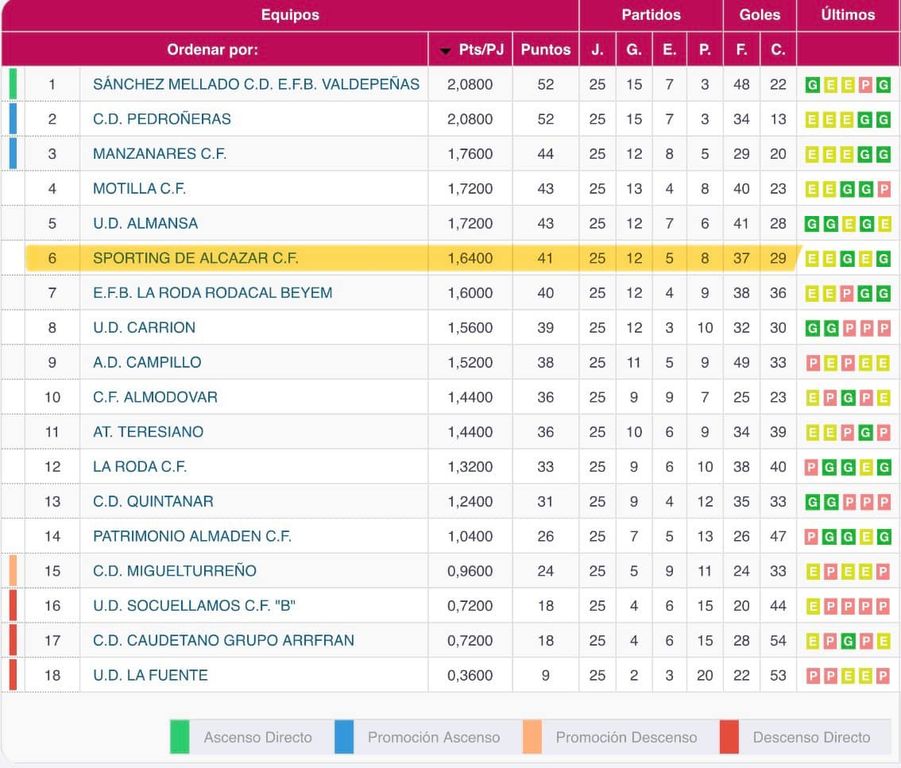
Task: Select Sporting de Alcazar C.F. team
Action: pos(196,258)
